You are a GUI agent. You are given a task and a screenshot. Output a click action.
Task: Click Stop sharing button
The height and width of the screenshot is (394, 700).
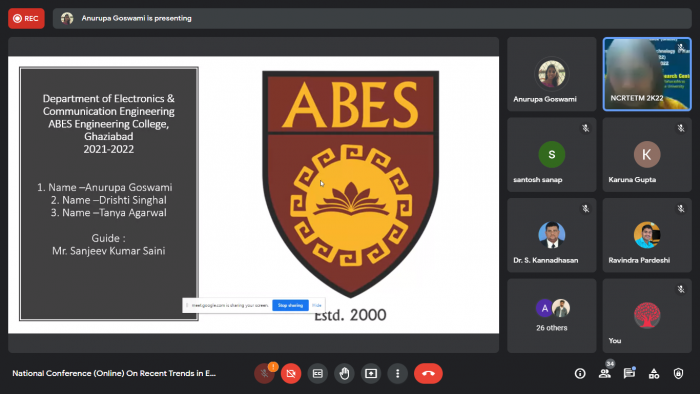[290, 305]
